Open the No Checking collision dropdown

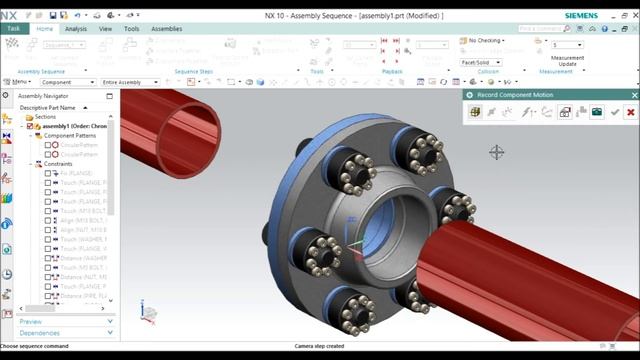486,40
